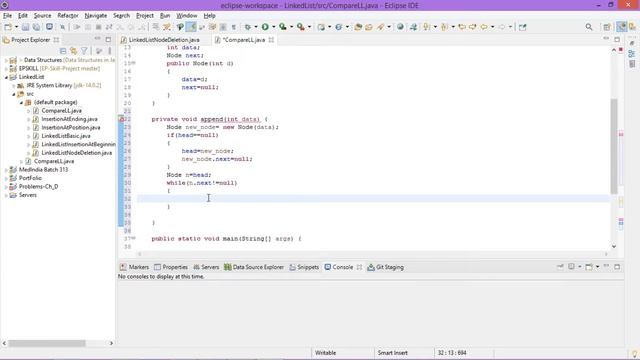Minimize the Project Explorer view
Screen dimensions: 640x360
coord(97,39)
